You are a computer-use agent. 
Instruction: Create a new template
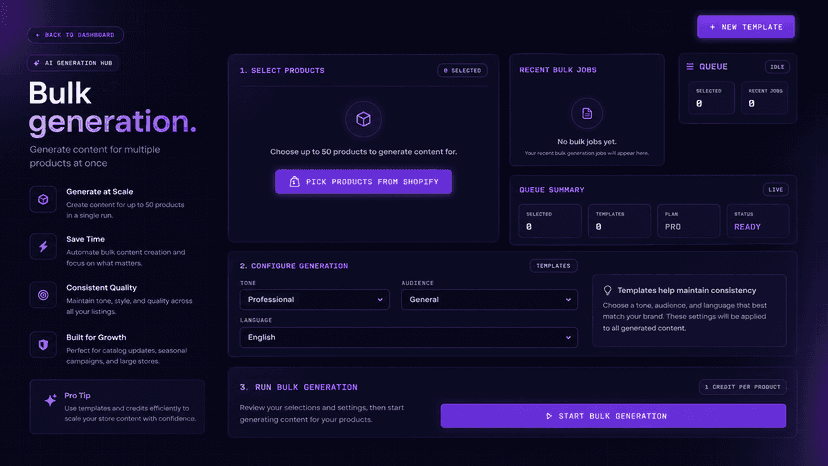746,26
